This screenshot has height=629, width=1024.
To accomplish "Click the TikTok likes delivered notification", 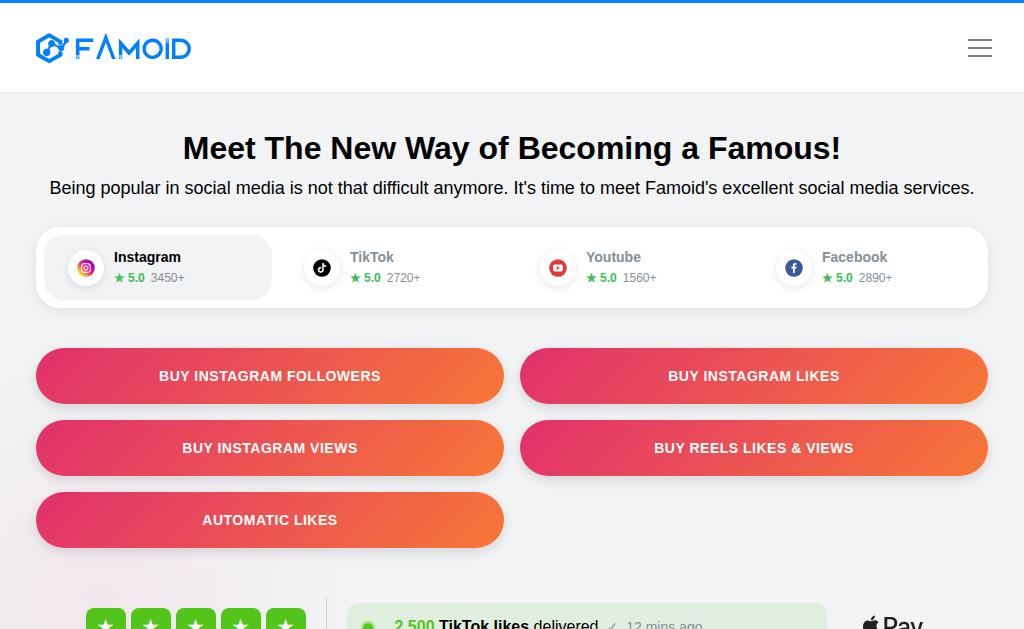I will (586, 617).
